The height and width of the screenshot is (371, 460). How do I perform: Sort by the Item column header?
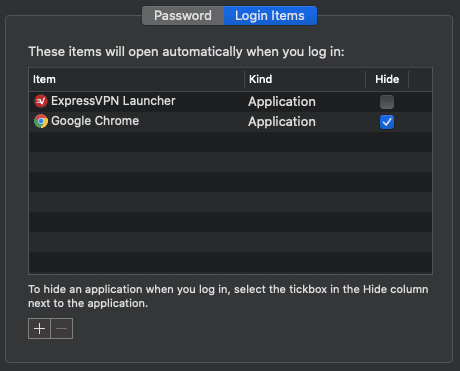137,79
